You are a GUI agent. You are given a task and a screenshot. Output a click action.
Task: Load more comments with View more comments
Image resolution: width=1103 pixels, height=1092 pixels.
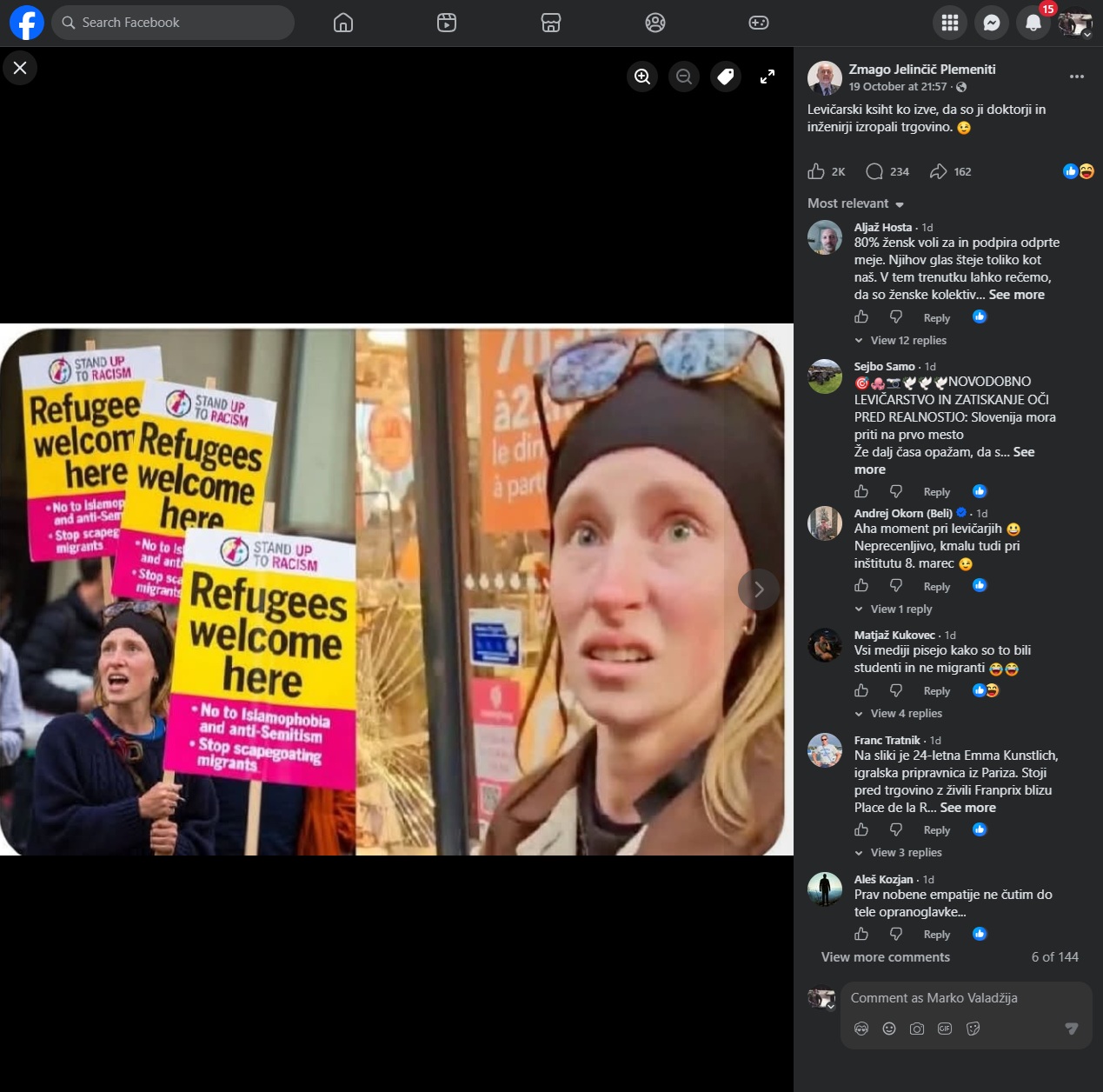pyautogui.click(x=886, y=957)
